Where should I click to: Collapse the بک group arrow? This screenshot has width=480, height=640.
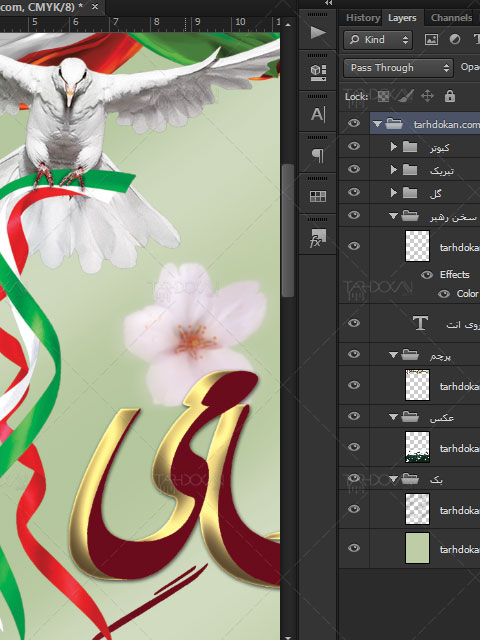393,479
